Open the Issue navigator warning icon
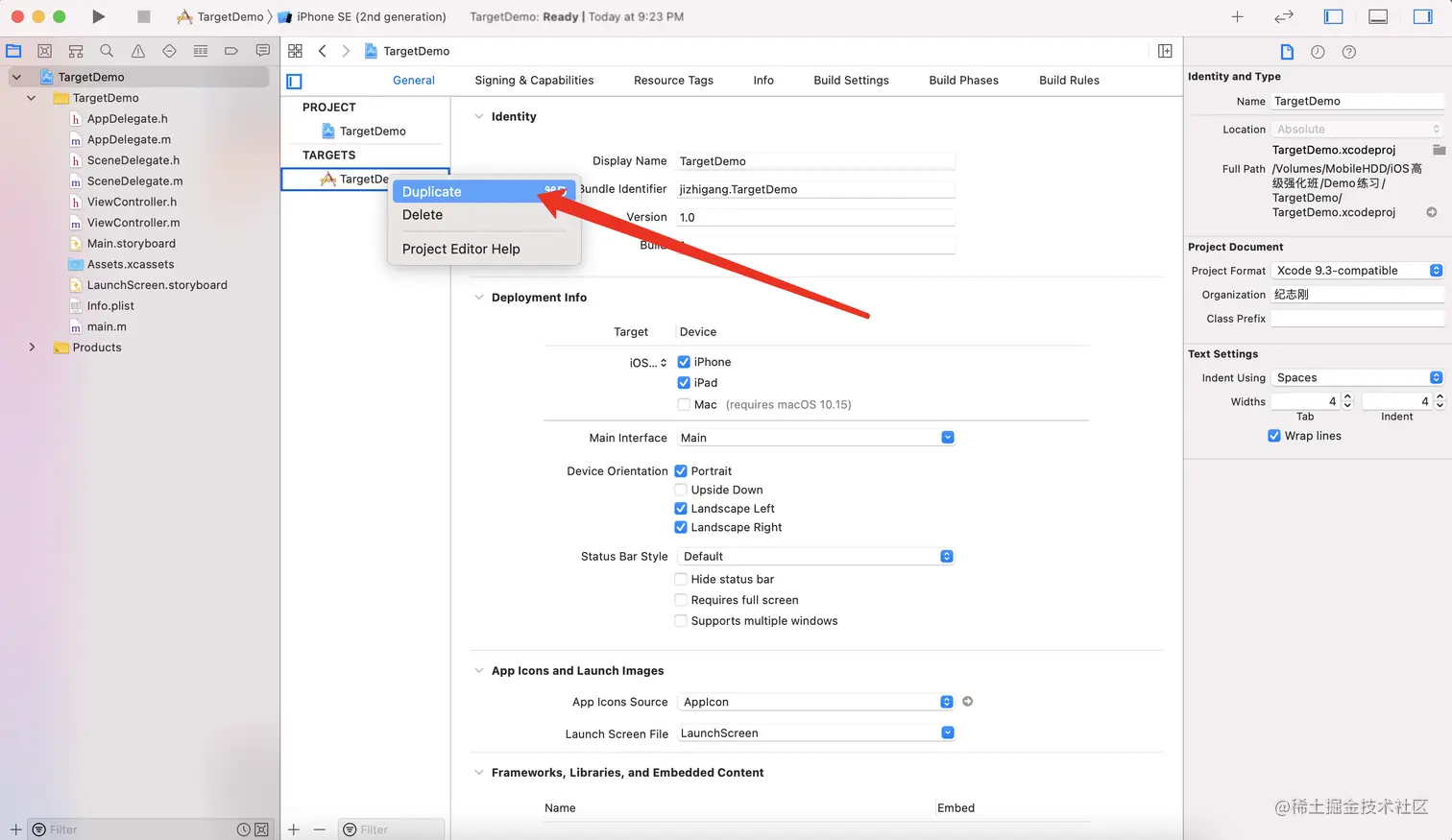This screenshot has width=1452, height=840. click(x=138, y=51)
